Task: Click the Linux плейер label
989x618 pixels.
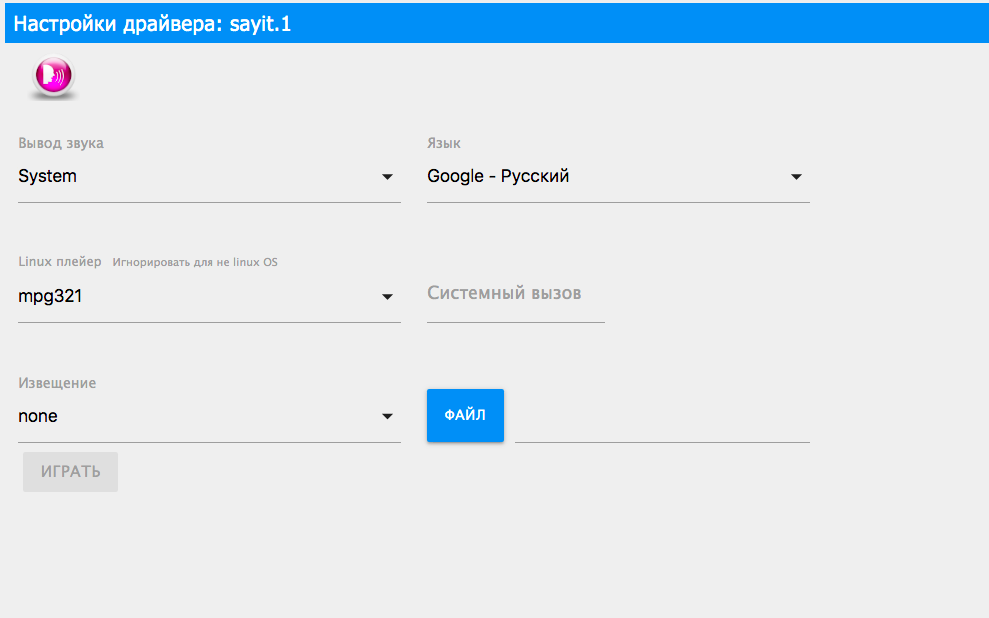Action: [x=59, y=262]
